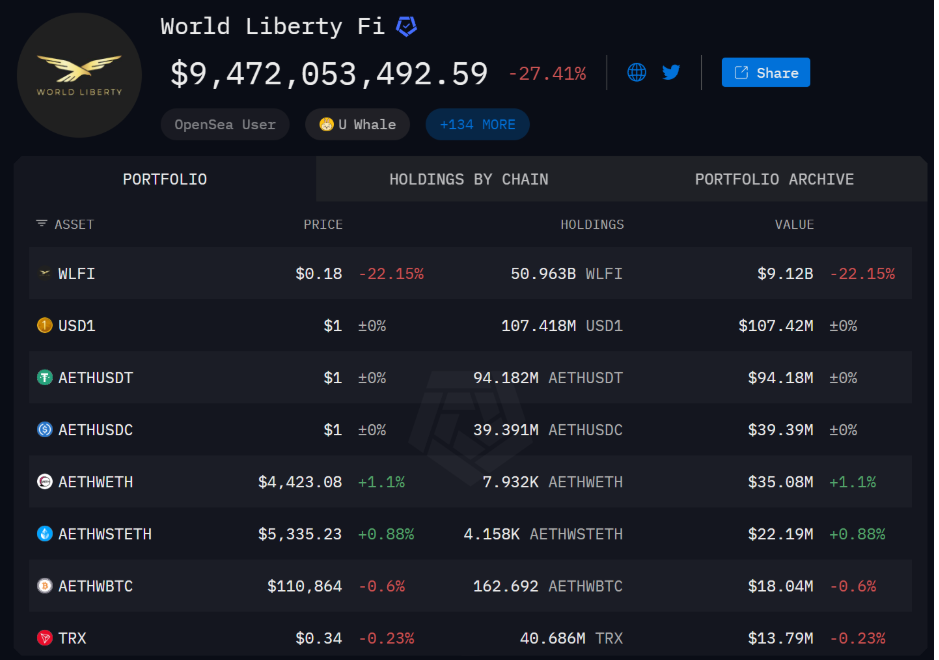Click the 40.686M TRX holdings
This screenshot has height=660, width=939.
(x=571, y=638)
